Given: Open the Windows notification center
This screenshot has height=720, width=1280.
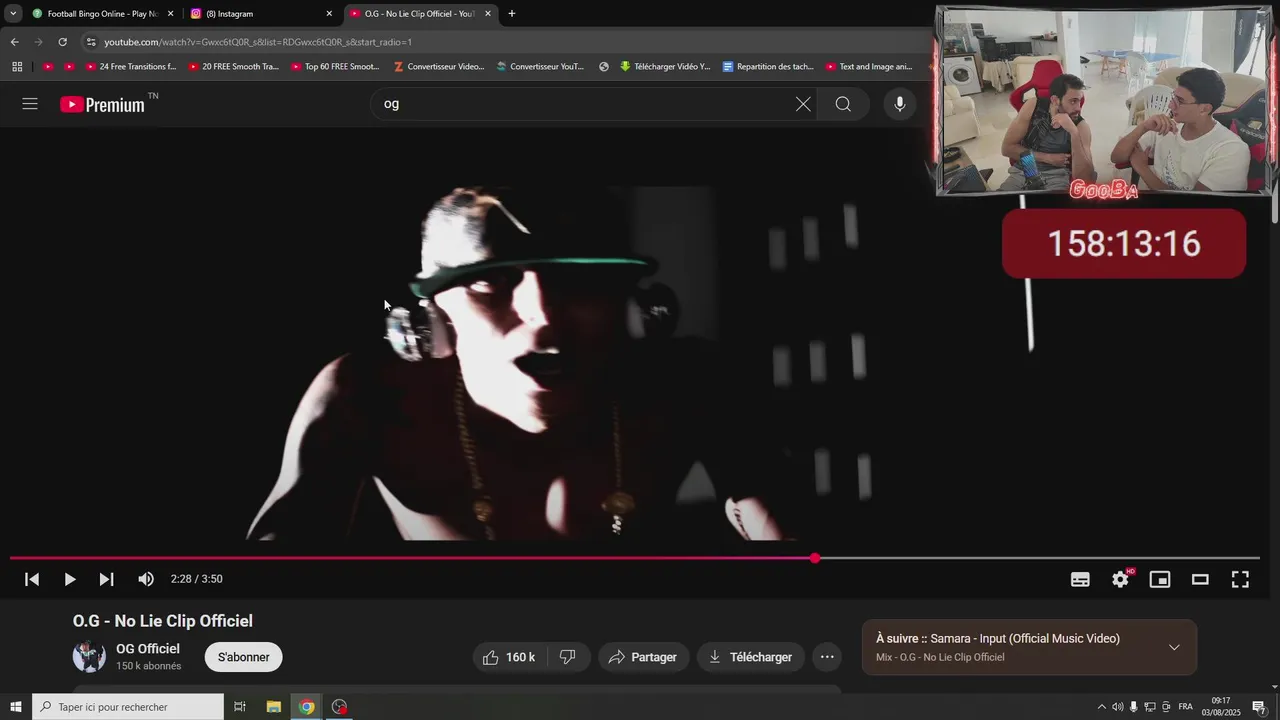Looking at the screenshot, I should click(x=1259, y=707).
